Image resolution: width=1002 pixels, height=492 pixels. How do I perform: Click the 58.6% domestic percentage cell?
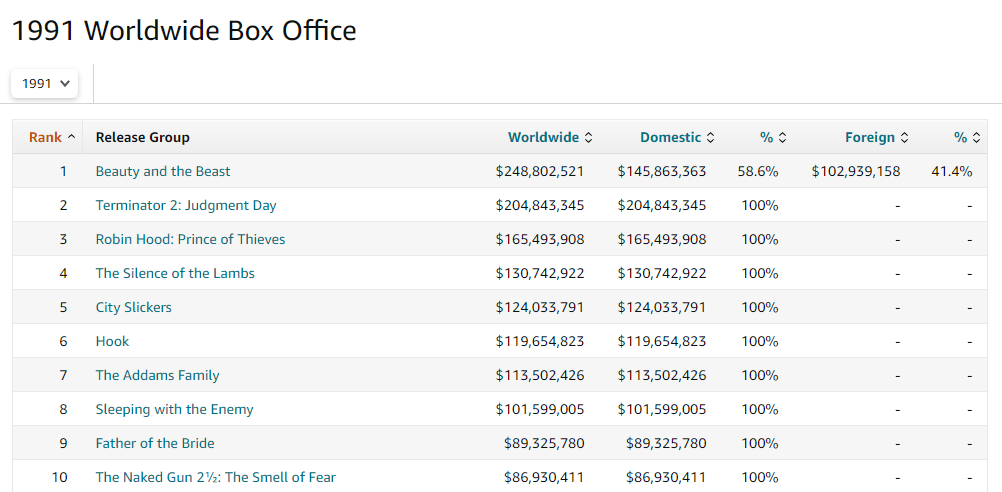[758, 171]
